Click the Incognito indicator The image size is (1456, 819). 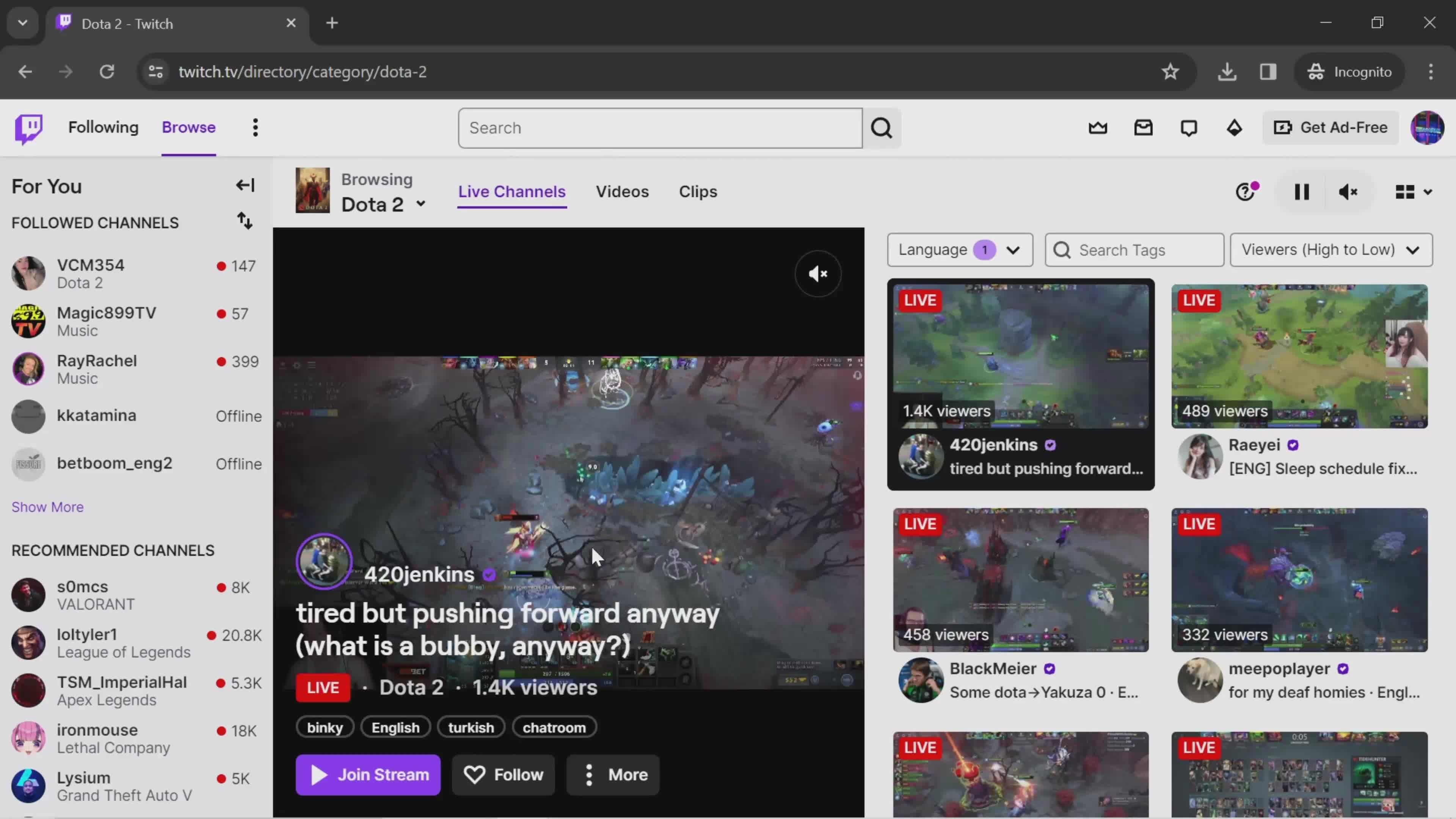pyautogui.click(x=1349, y=72)
